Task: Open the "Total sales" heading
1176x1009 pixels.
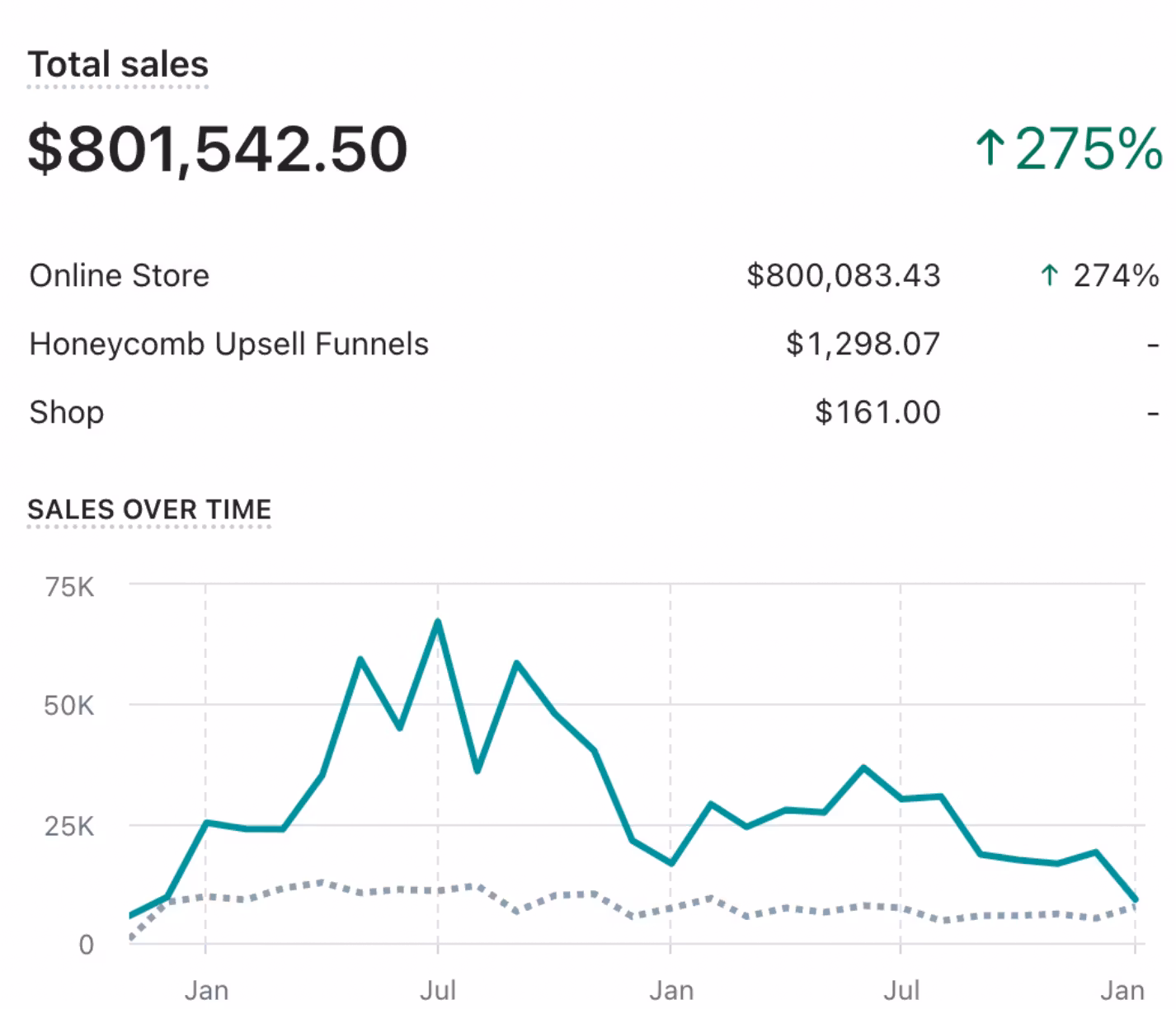Action: tap(118, 64)
